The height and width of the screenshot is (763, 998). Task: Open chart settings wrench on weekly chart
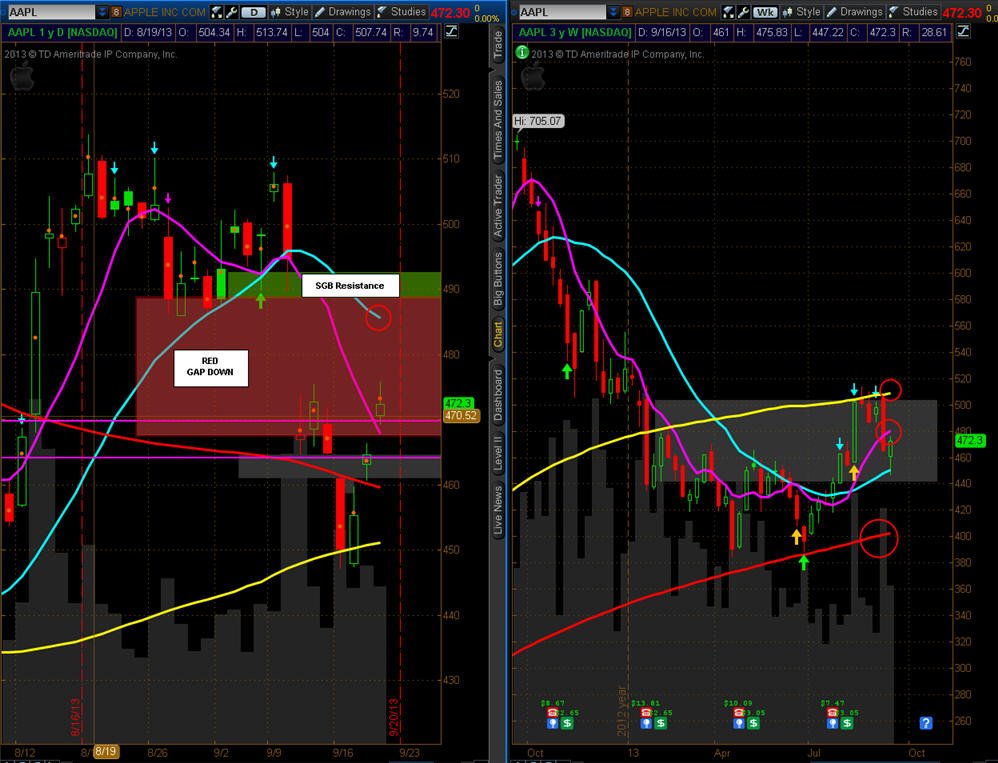click(743, 12)
